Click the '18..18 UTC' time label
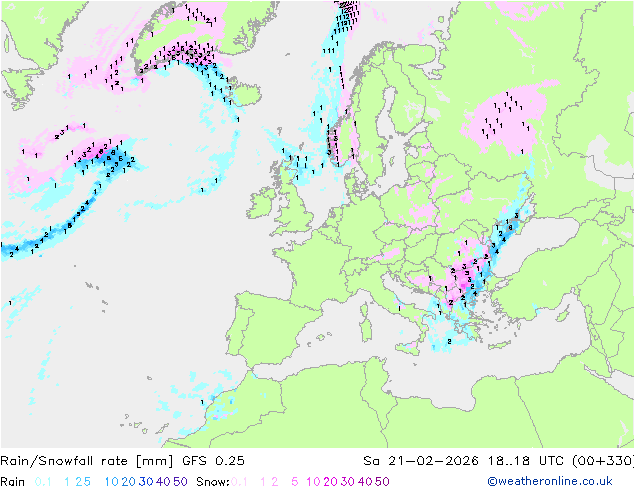634x490 pixels. coord(526,461)
